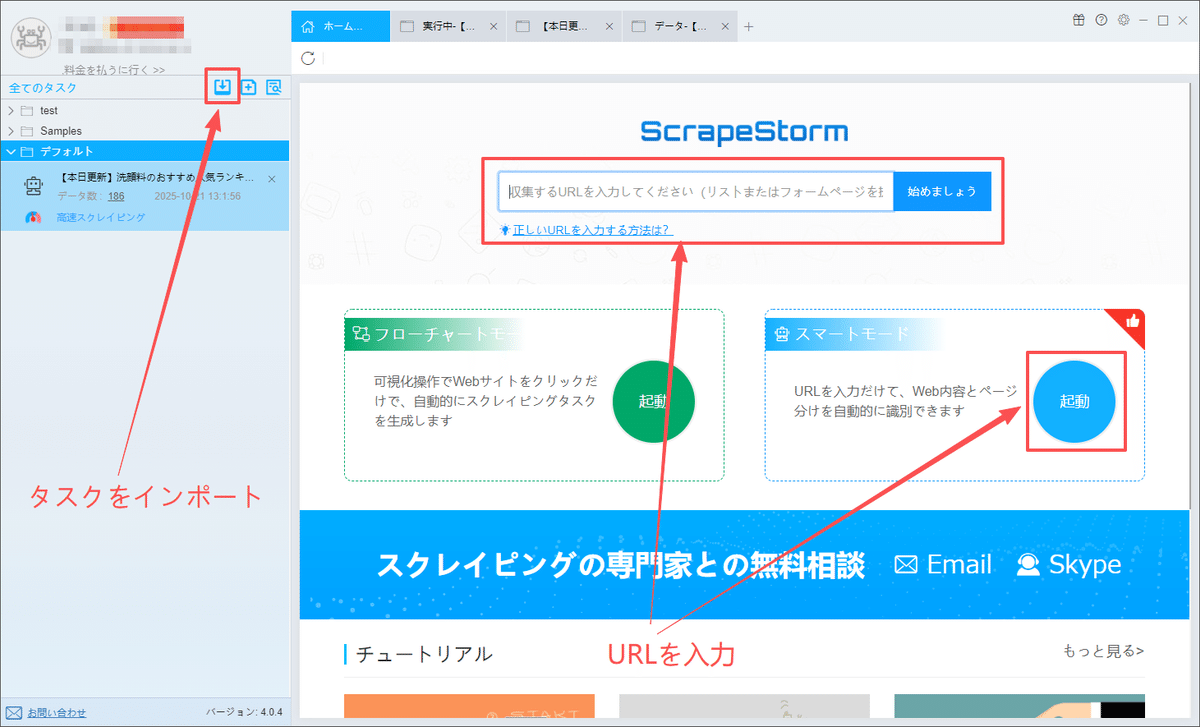
Task: Expand the Samples folder arrow
Action: point(11,131)
